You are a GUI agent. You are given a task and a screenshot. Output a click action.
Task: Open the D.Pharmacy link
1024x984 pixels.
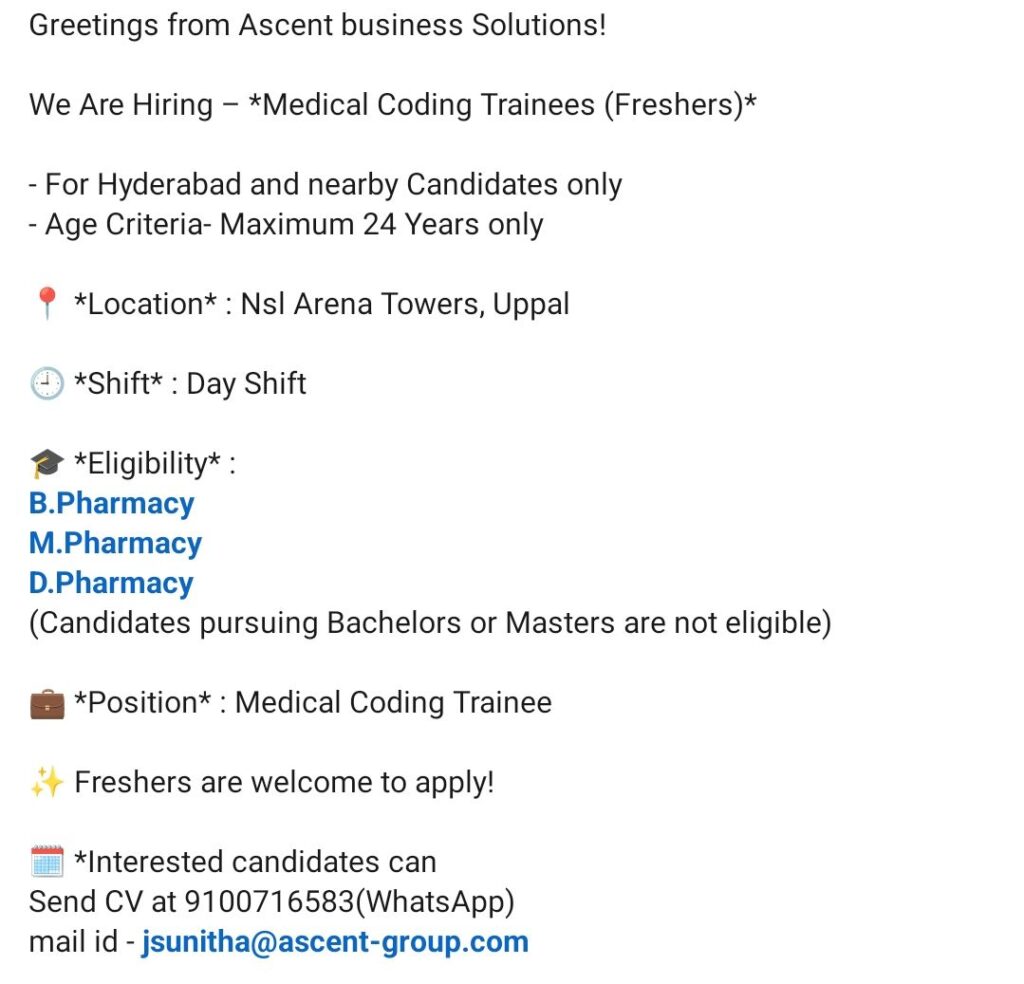[111, 583]
